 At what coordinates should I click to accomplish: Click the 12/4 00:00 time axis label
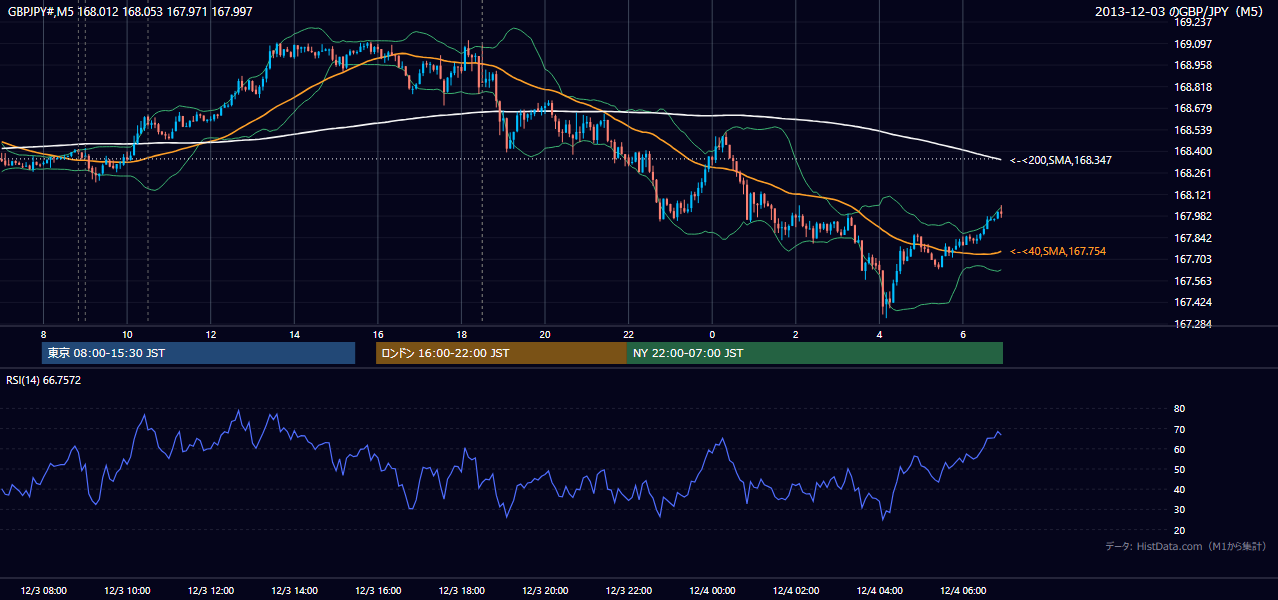point(712,591)
